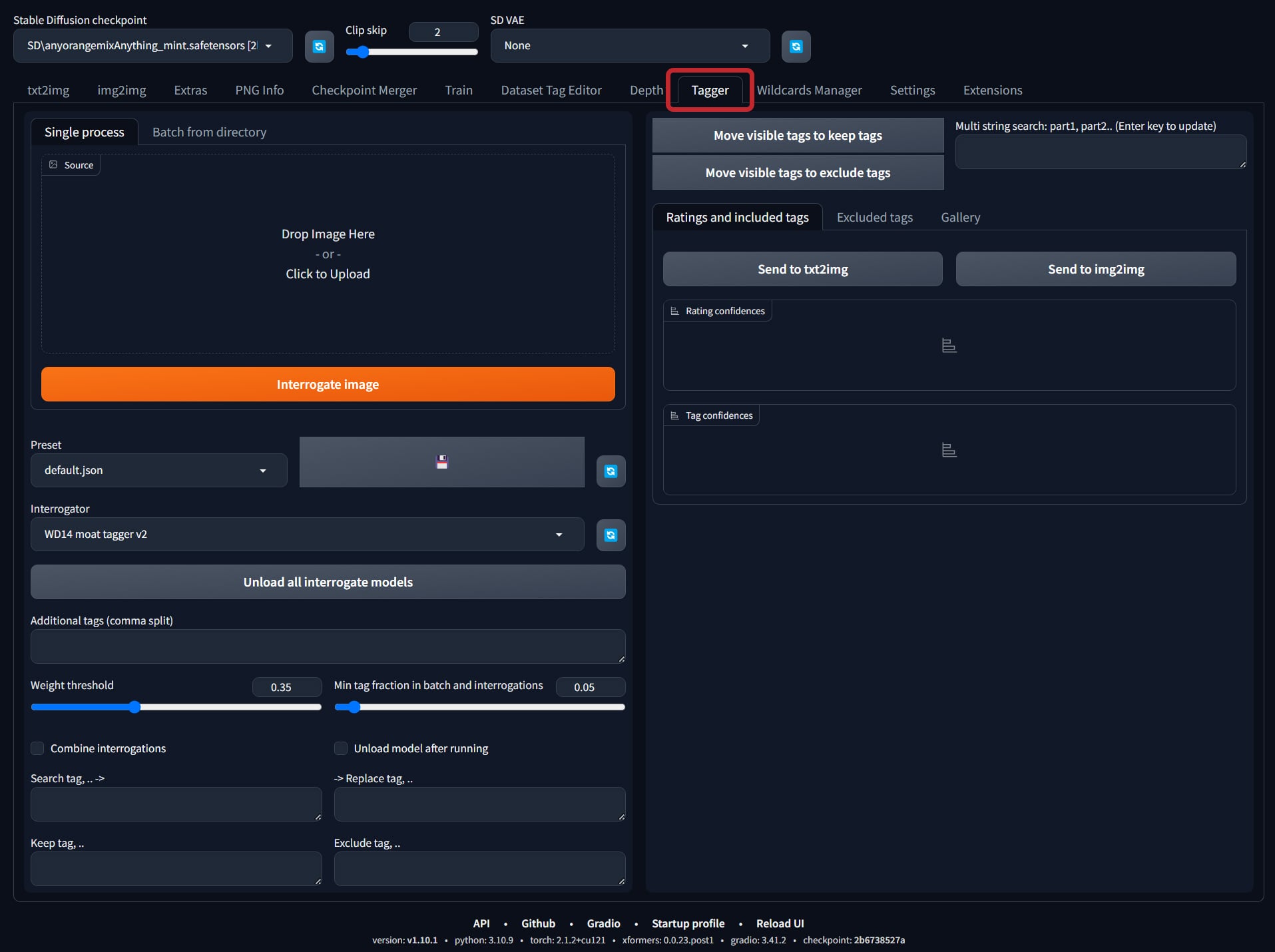Open the Gradio footer link

603,923
